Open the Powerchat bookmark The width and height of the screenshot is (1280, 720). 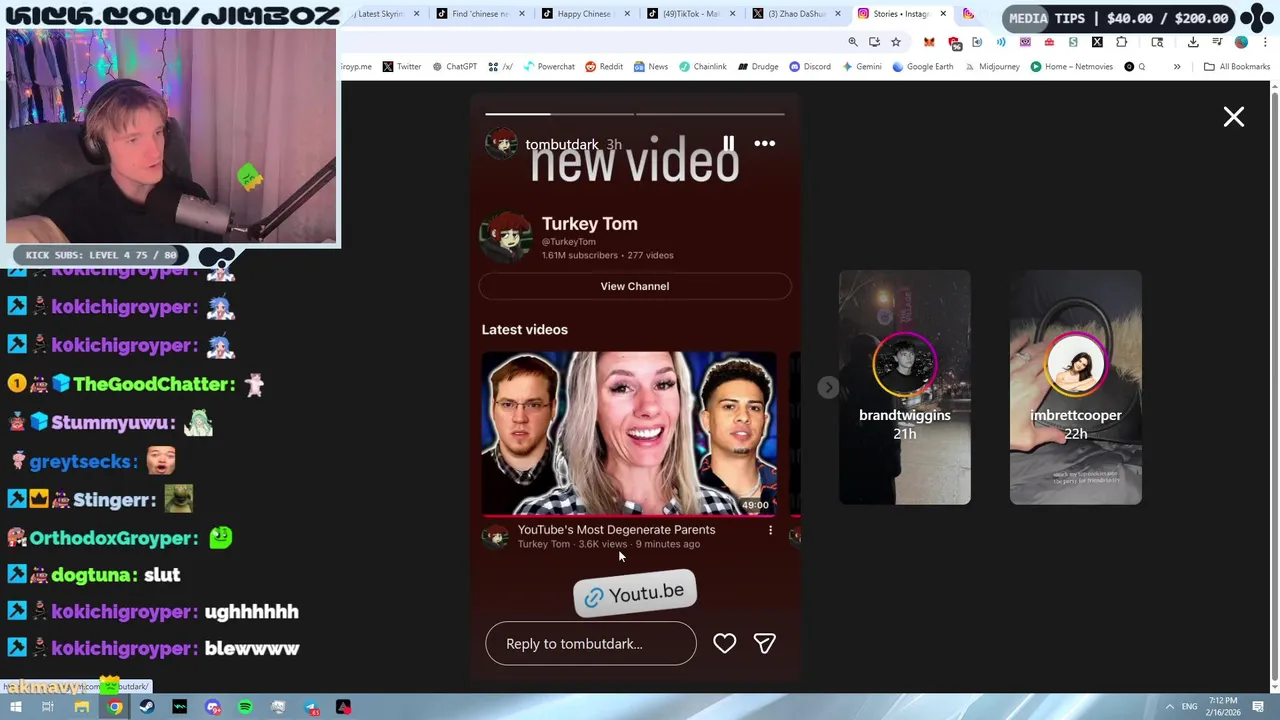pos(549,67)
